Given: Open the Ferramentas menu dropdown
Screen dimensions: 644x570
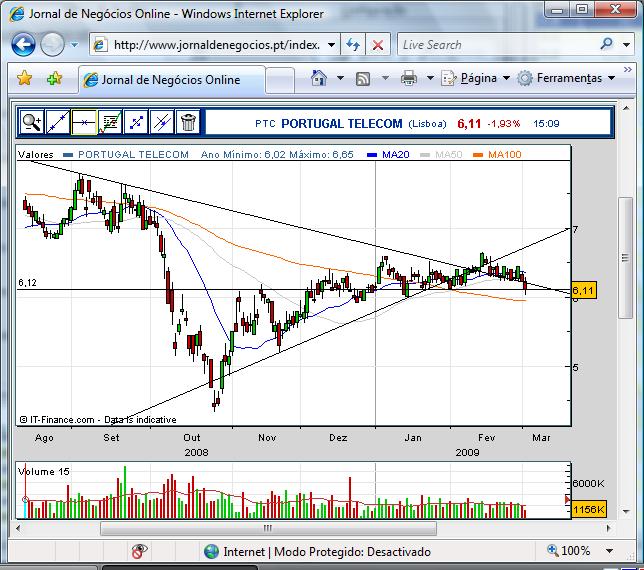Looking at the screenshot, I should pyautogui.click(x=566, y=78).
